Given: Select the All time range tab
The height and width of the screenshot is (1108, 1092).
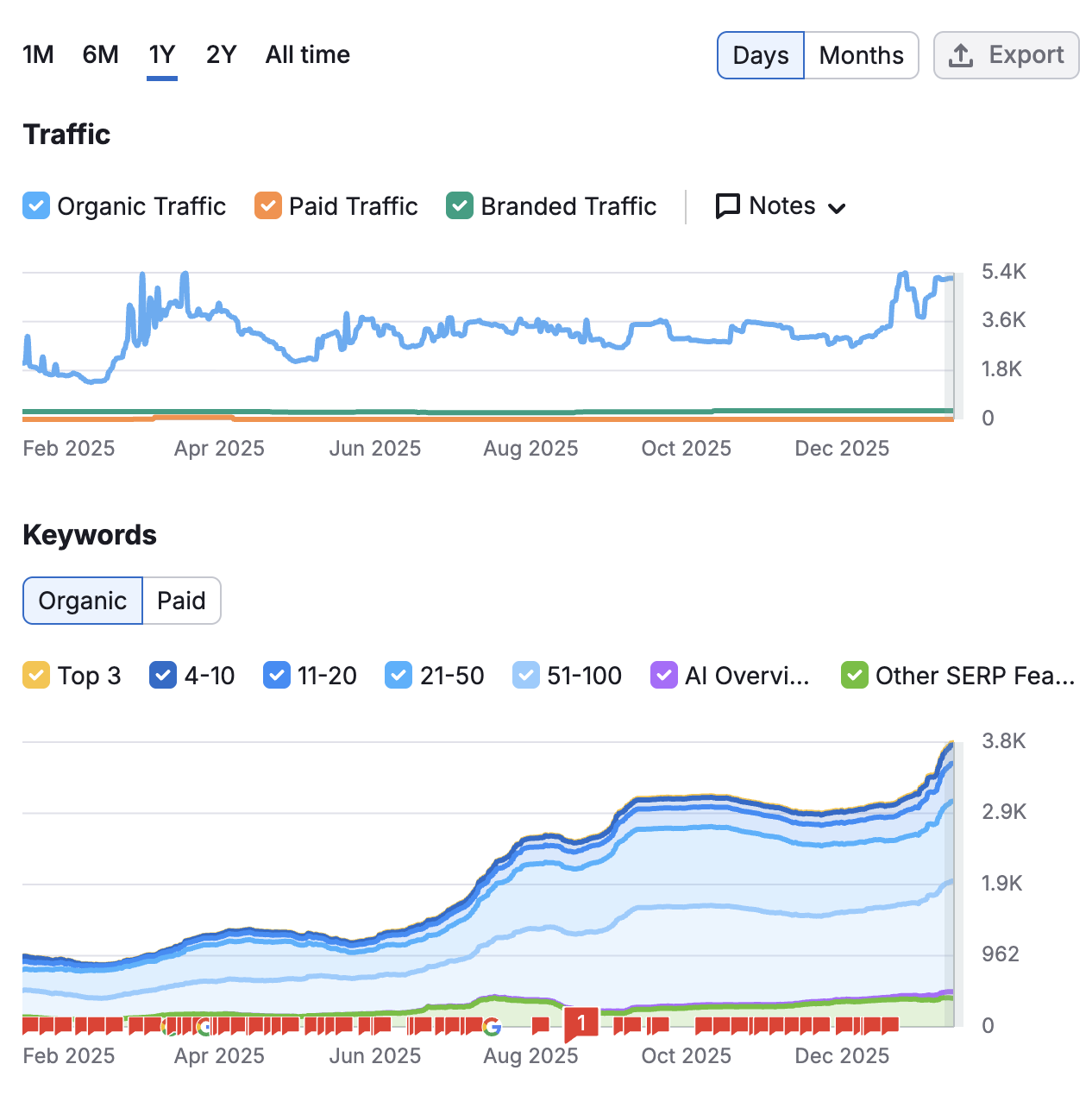Looking at the screenshot, I should coord(307,55).
